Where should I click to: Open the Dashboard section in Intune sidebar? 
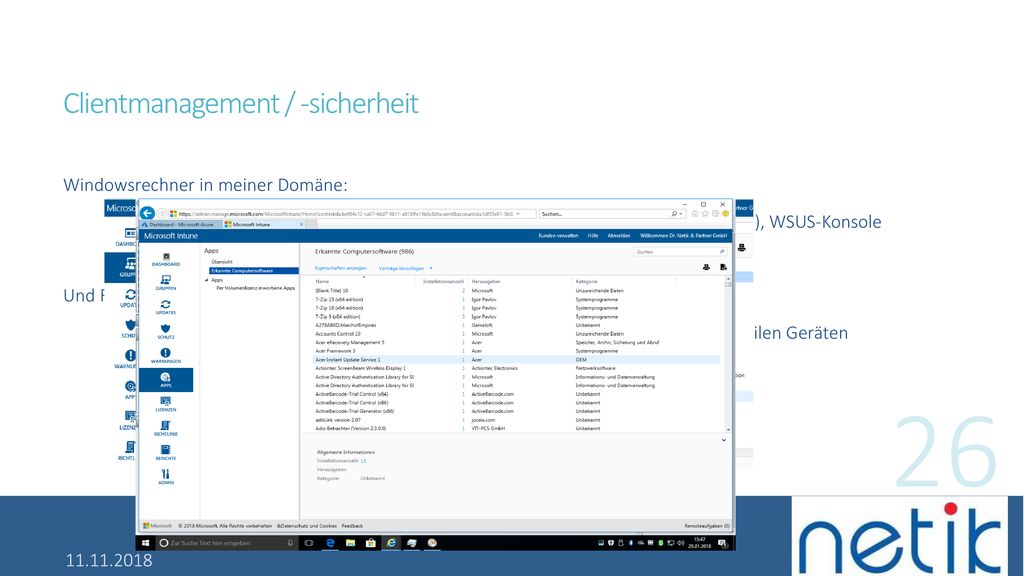pyautogui.click(x=166, y=260)
